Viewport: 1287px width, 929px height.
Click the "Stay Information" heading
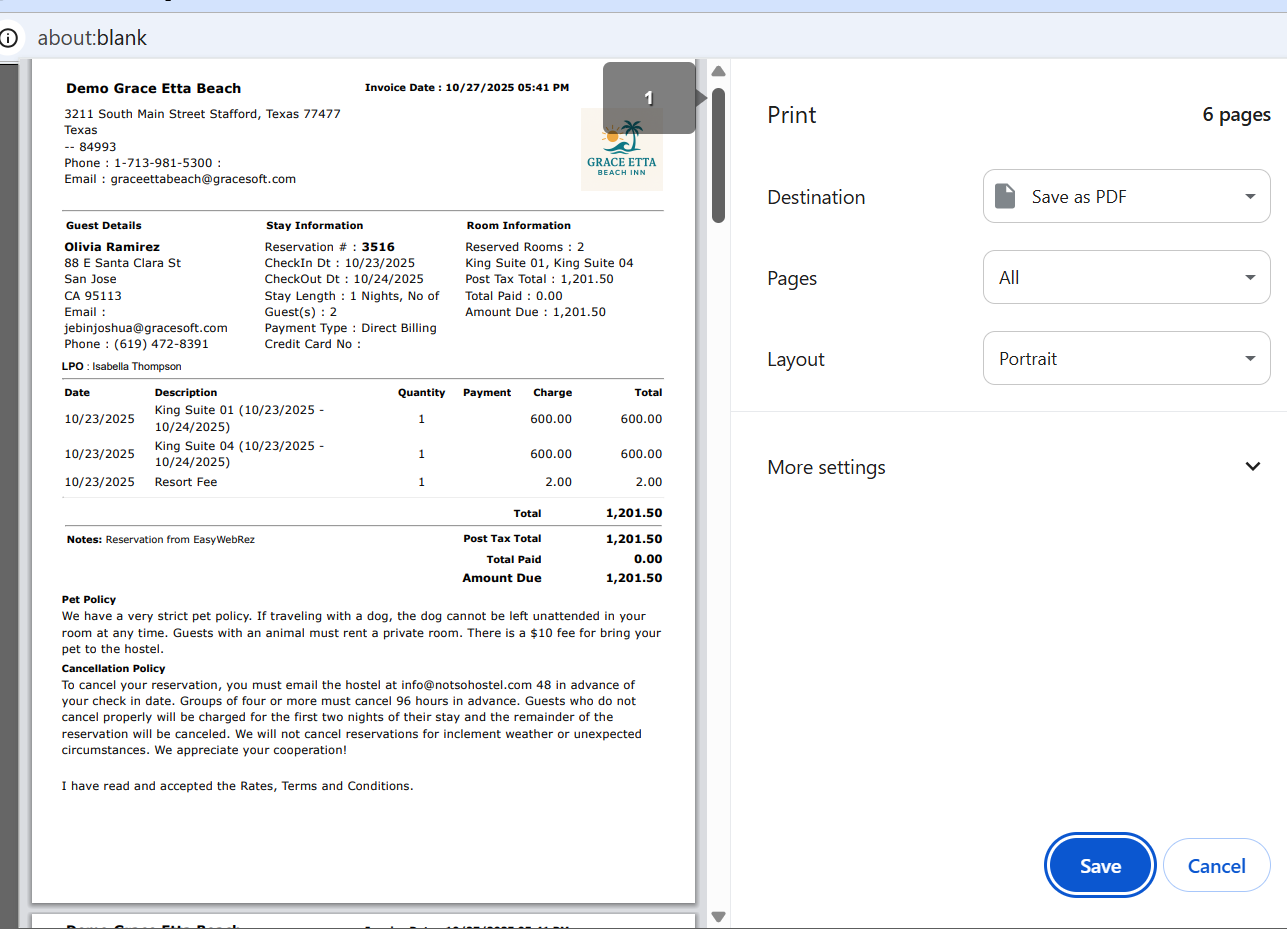point(315,226)
